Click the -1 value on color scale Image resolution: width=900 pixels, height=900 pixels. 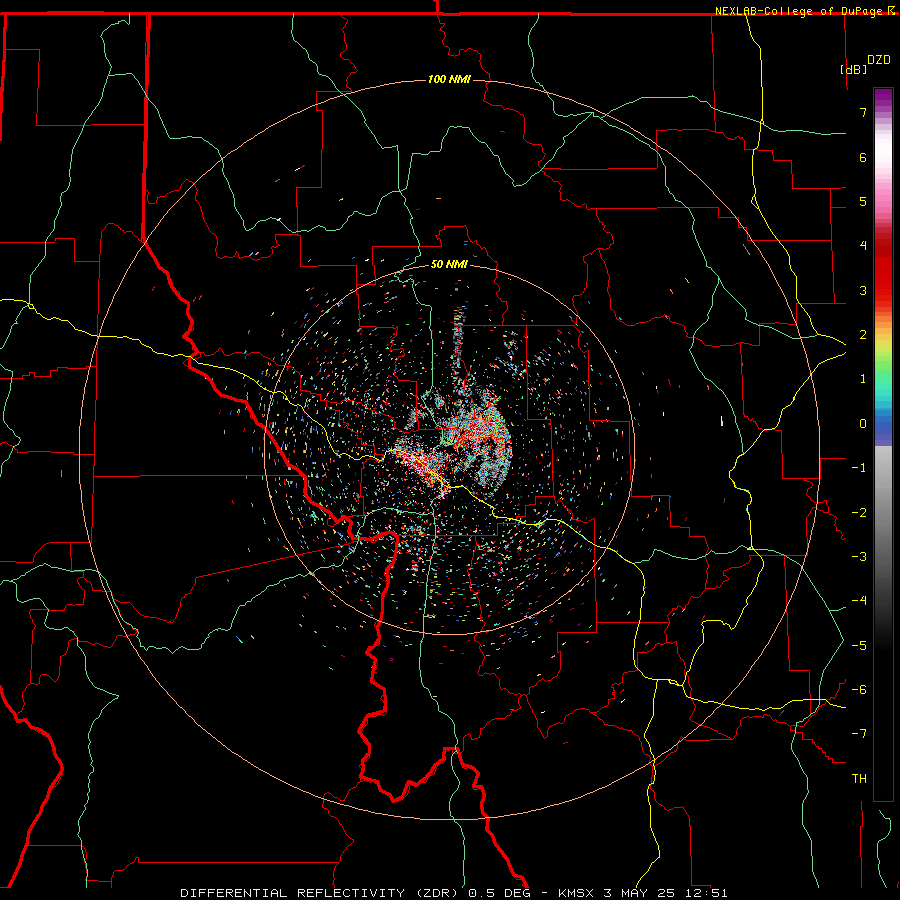(859, 468)
